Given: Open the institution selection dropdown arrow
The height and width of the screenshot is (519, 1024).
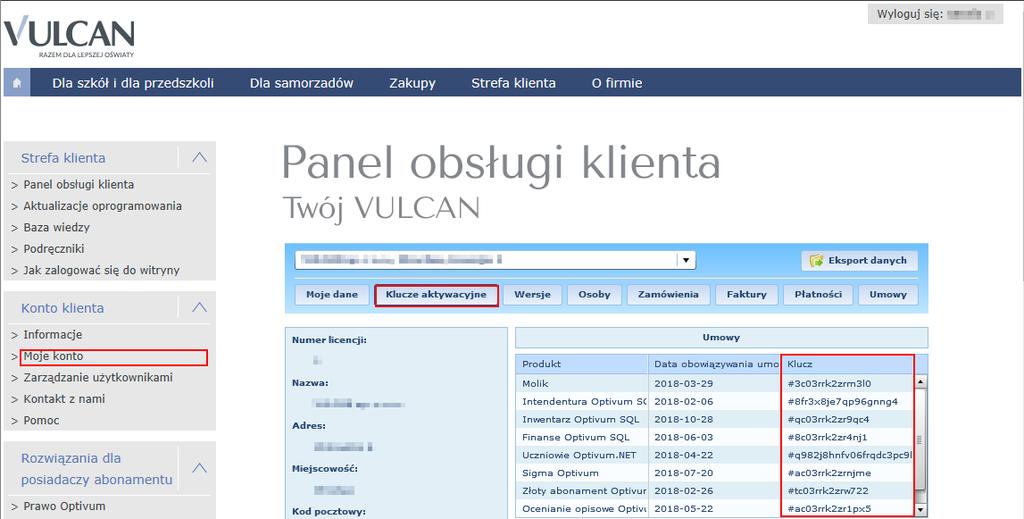Looking at the screenshot, I should coord(686,260).
